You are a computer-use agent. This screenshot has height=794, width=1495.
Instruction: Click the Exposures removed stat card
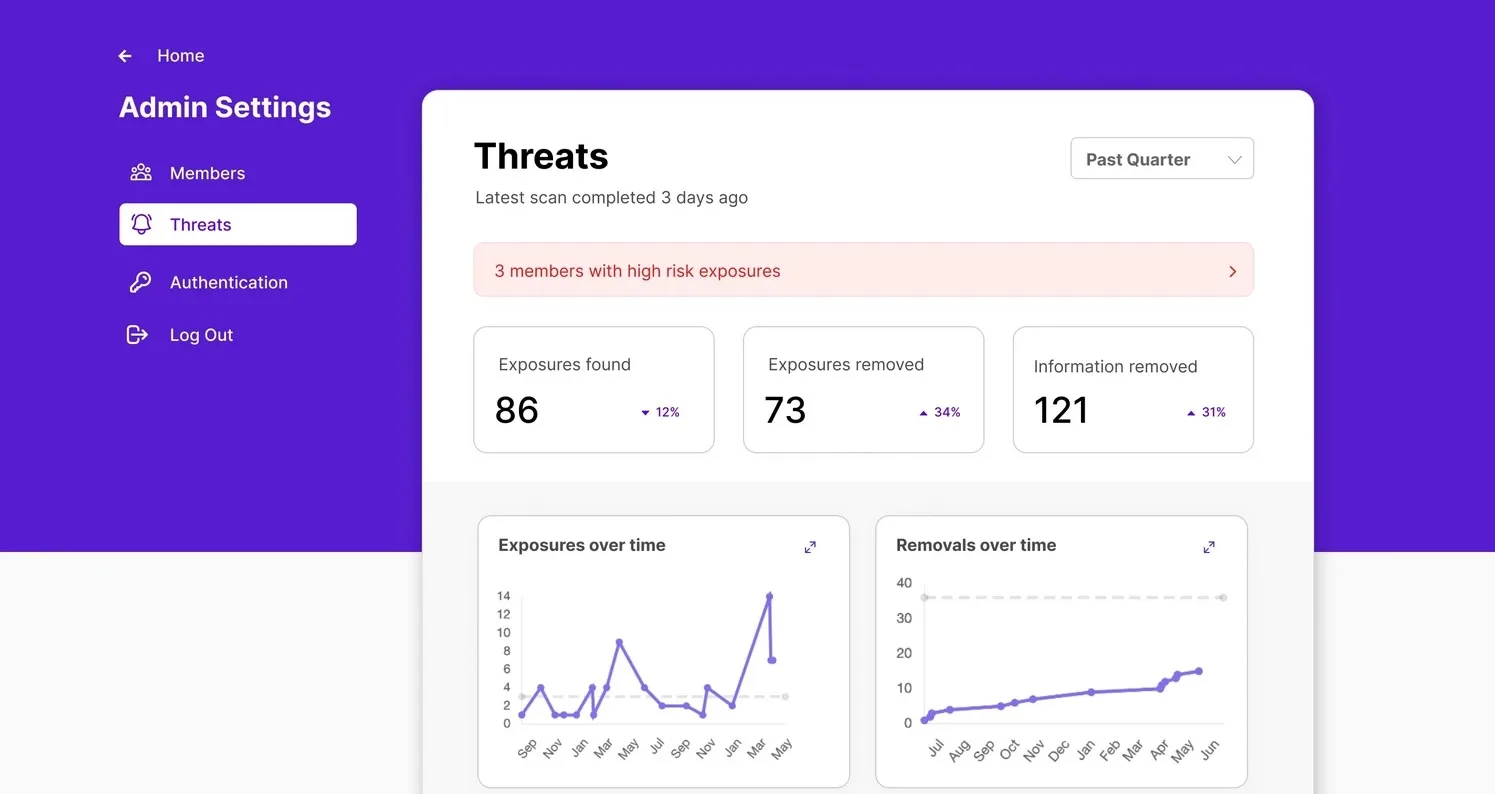point(863,389)
